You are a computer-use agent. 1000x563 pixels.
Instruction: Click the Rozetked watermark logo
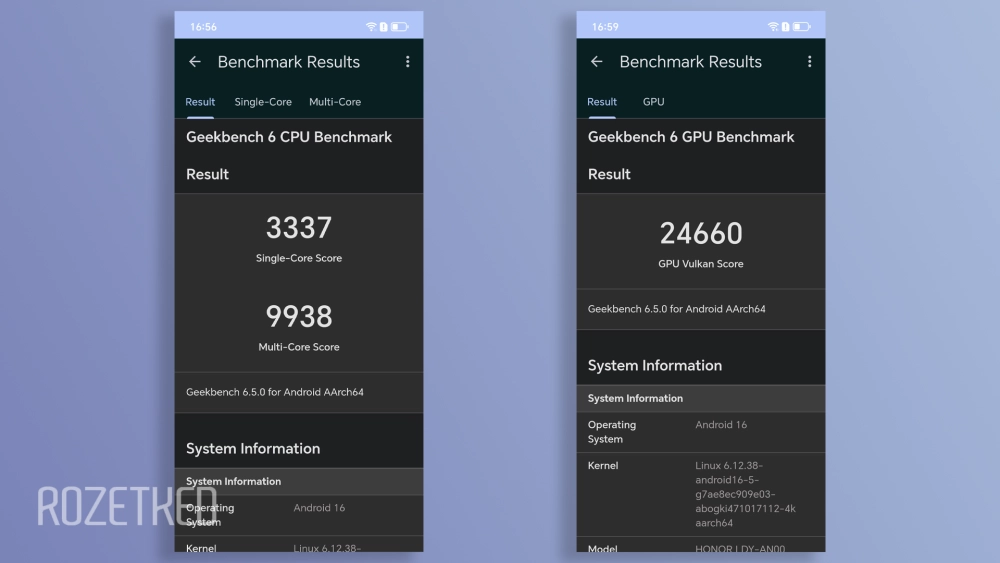(x=127, y=506)
